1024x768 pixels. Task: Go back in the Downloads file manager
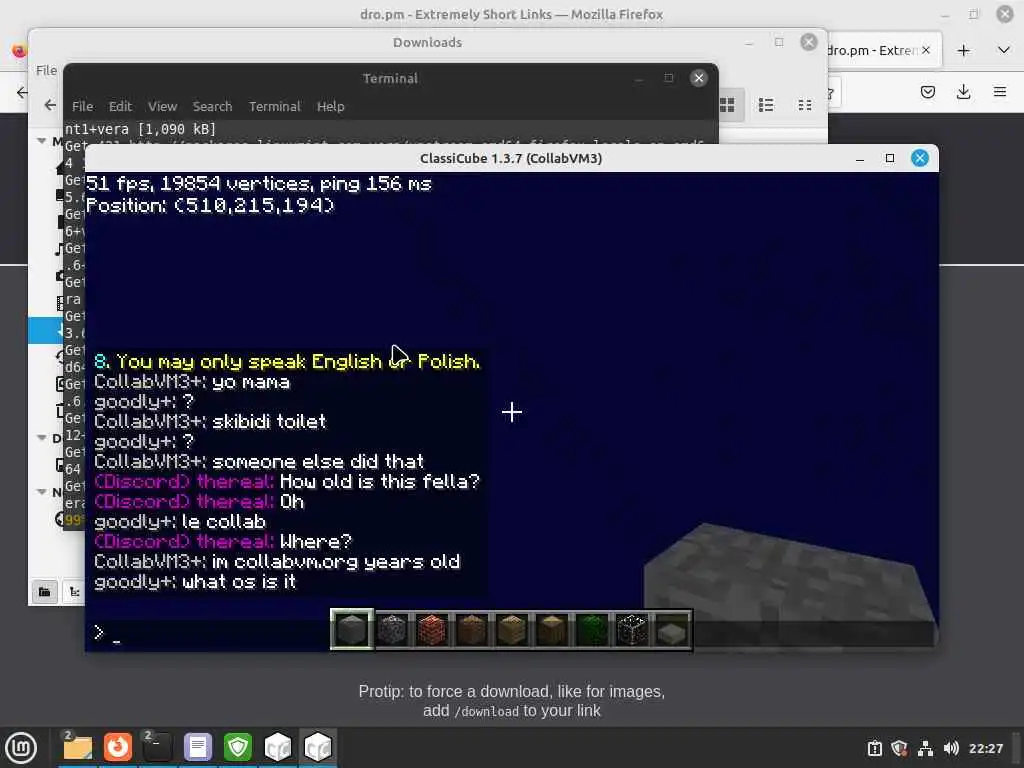tap(50, 104)
